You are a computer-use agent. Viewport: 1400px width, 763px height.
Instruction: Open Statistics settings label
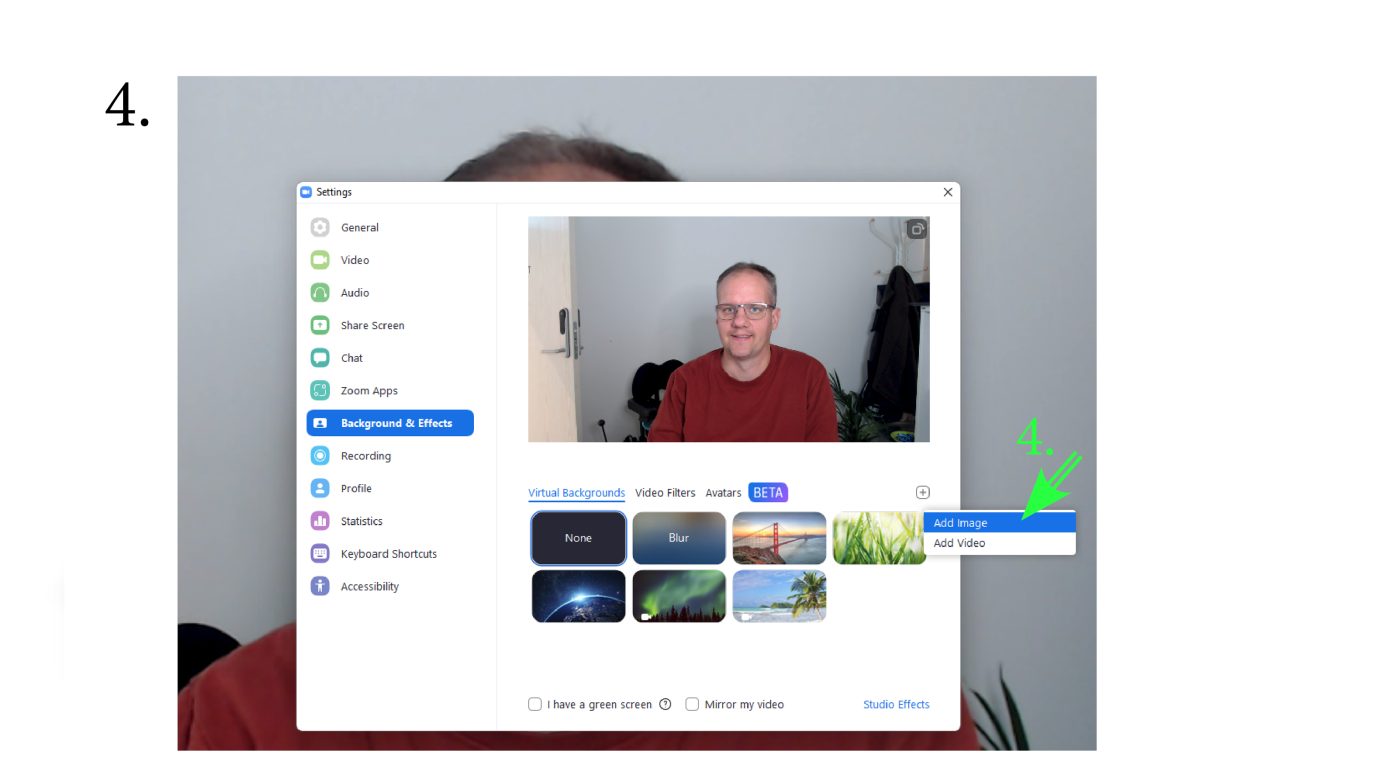(362, 521)
